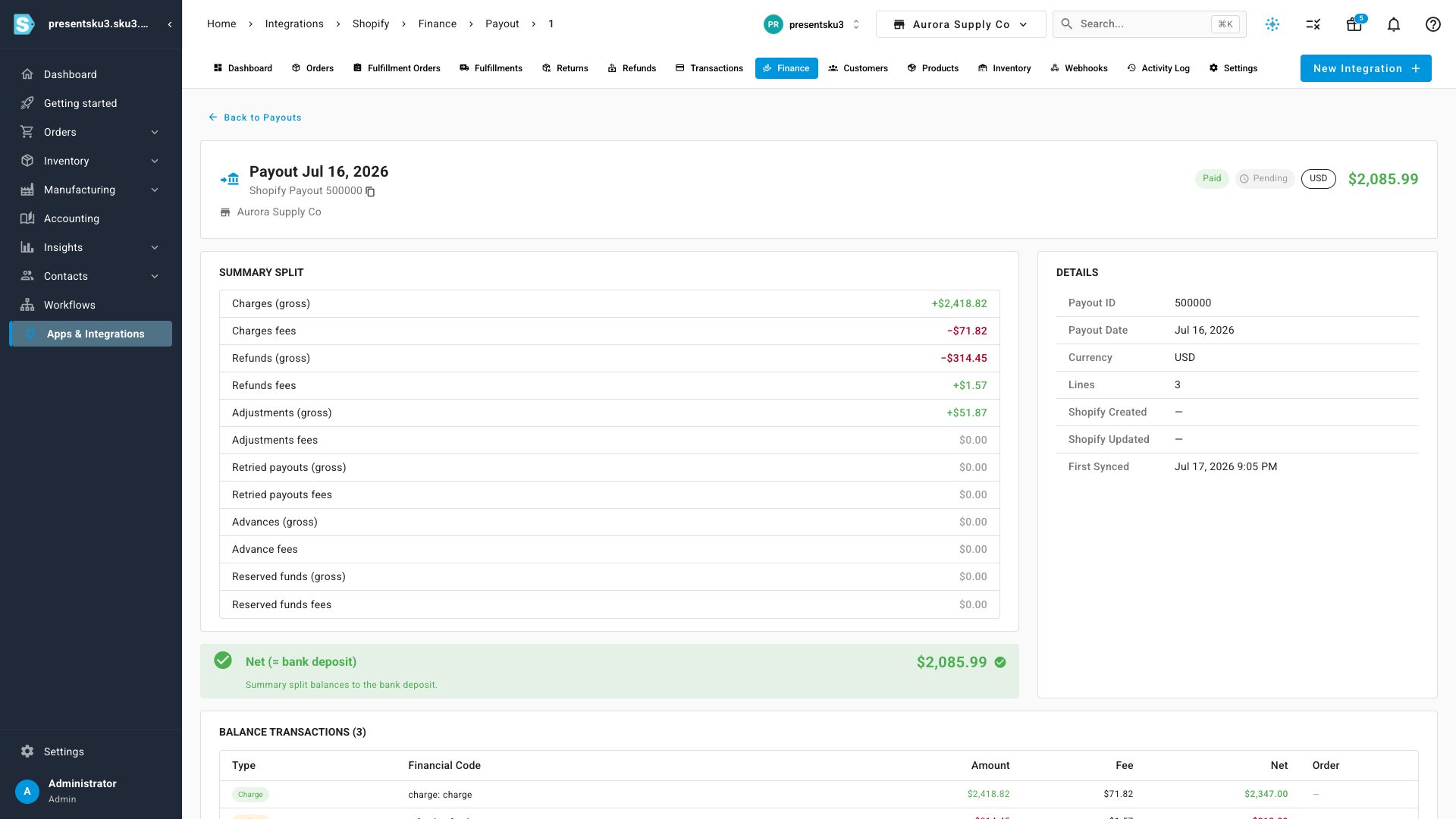The width and height of the screenshot is (1456, 819).
Task: Click the store icon beside Aurora Supply Co
Action: click(x=225, y=212)
